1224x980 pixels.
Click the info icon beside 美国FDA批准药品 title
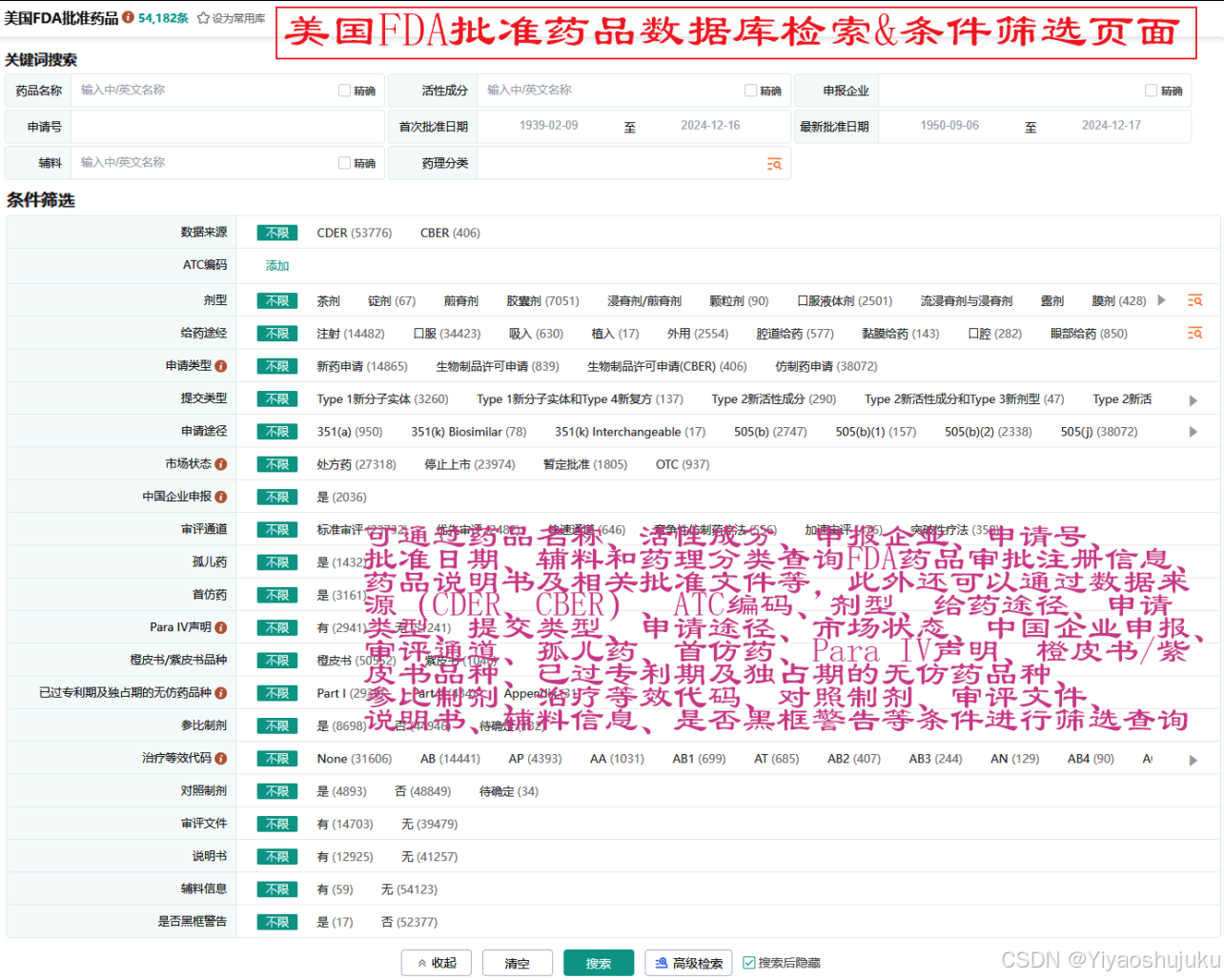pyautogui.click(x=128, y=18)
